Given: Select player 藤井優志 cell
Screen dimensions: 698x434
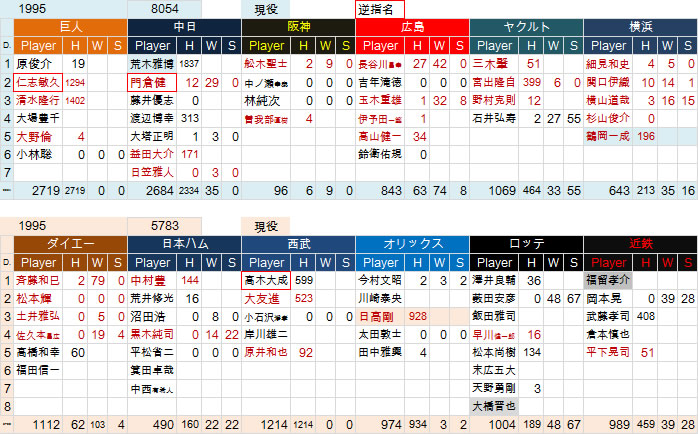Looking at the screenshot, I should coord(152,101).
